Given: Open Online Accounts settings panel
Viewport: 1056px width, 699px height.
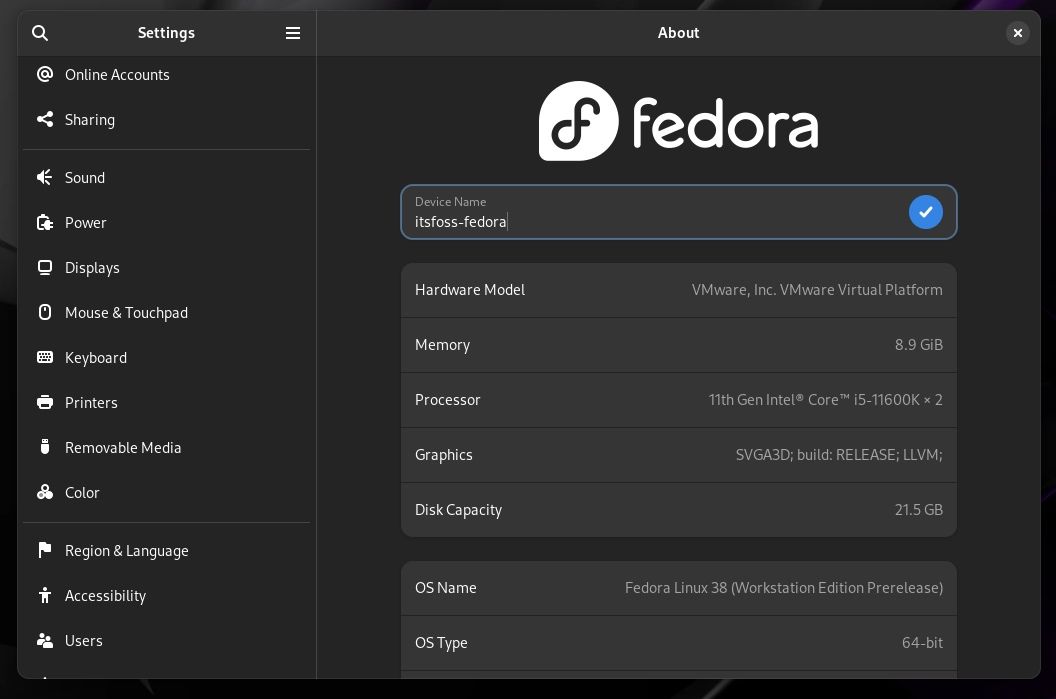Looking at the screenshot, I should 166,75.
